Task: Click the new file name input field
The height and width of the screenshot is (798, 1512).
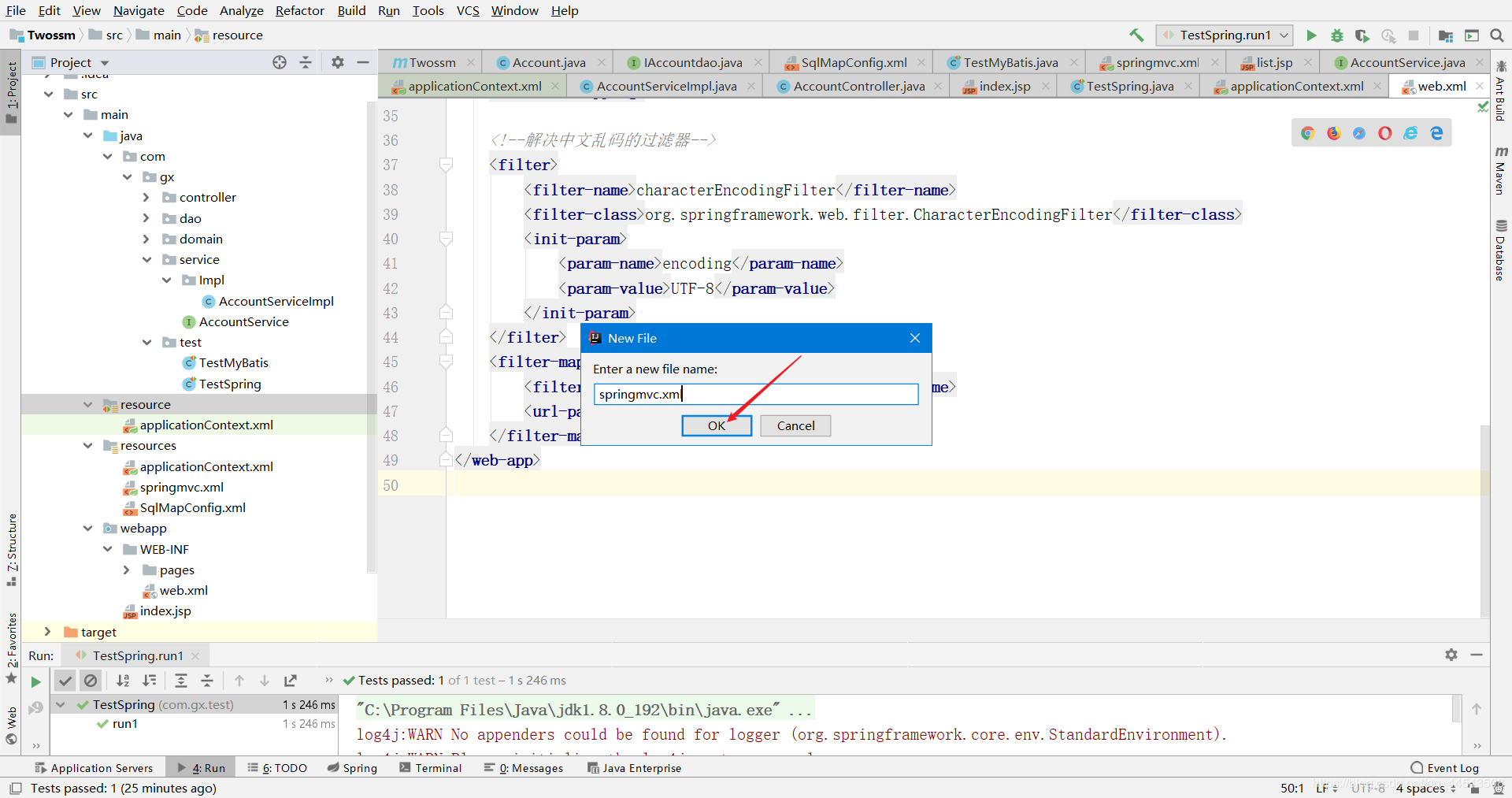Action: point(756,394)
